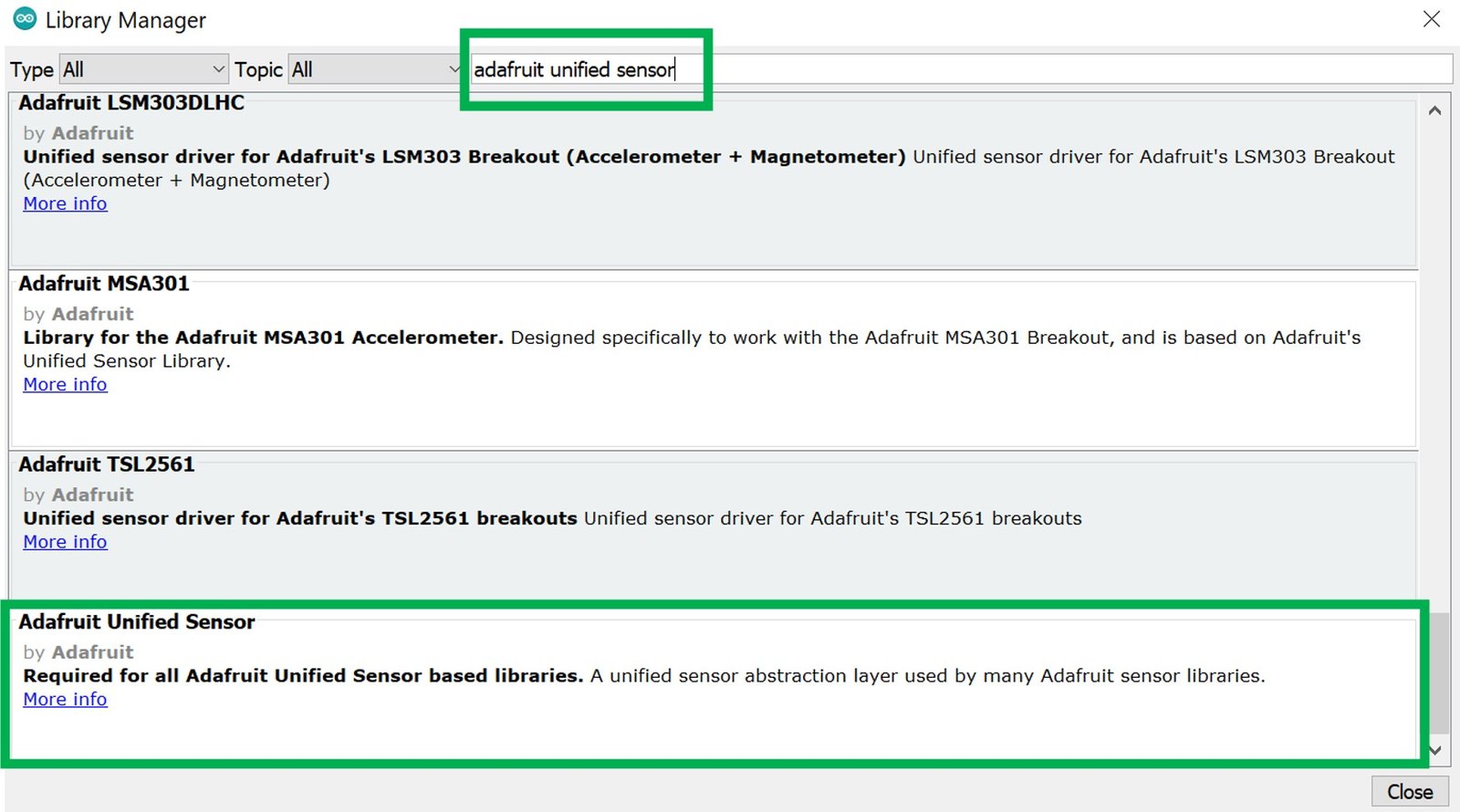
Task: Open the Topic filter dropdown
Action: click(x=376, y=69)
